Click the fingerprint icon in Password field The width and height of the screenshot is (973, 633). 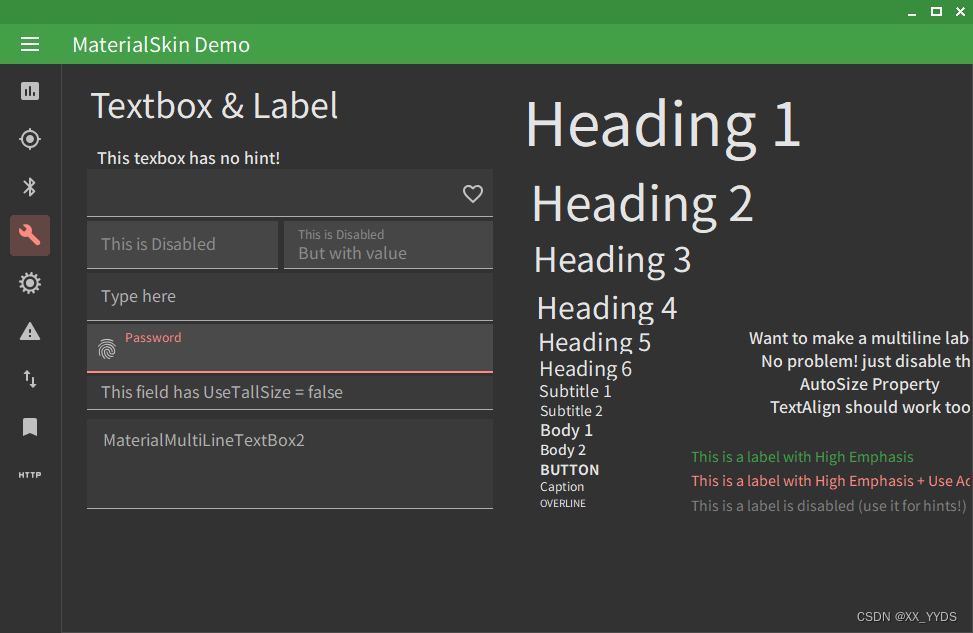coord(107,349)
